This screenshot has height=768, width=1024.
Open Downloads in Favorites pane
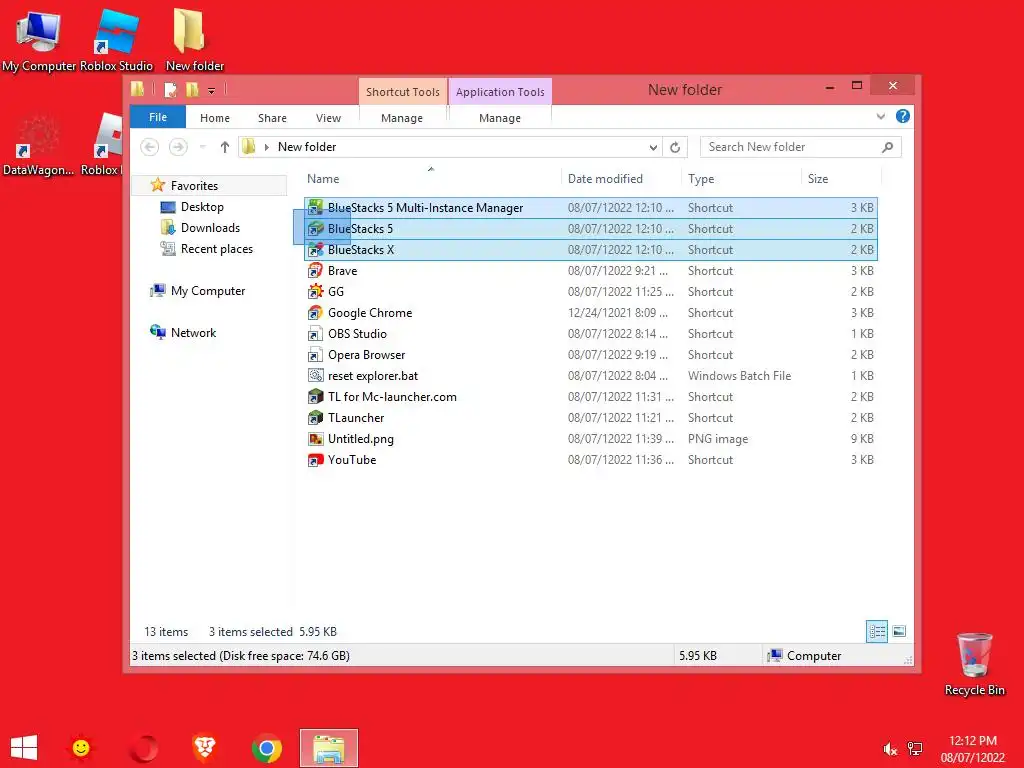[210, 227]
